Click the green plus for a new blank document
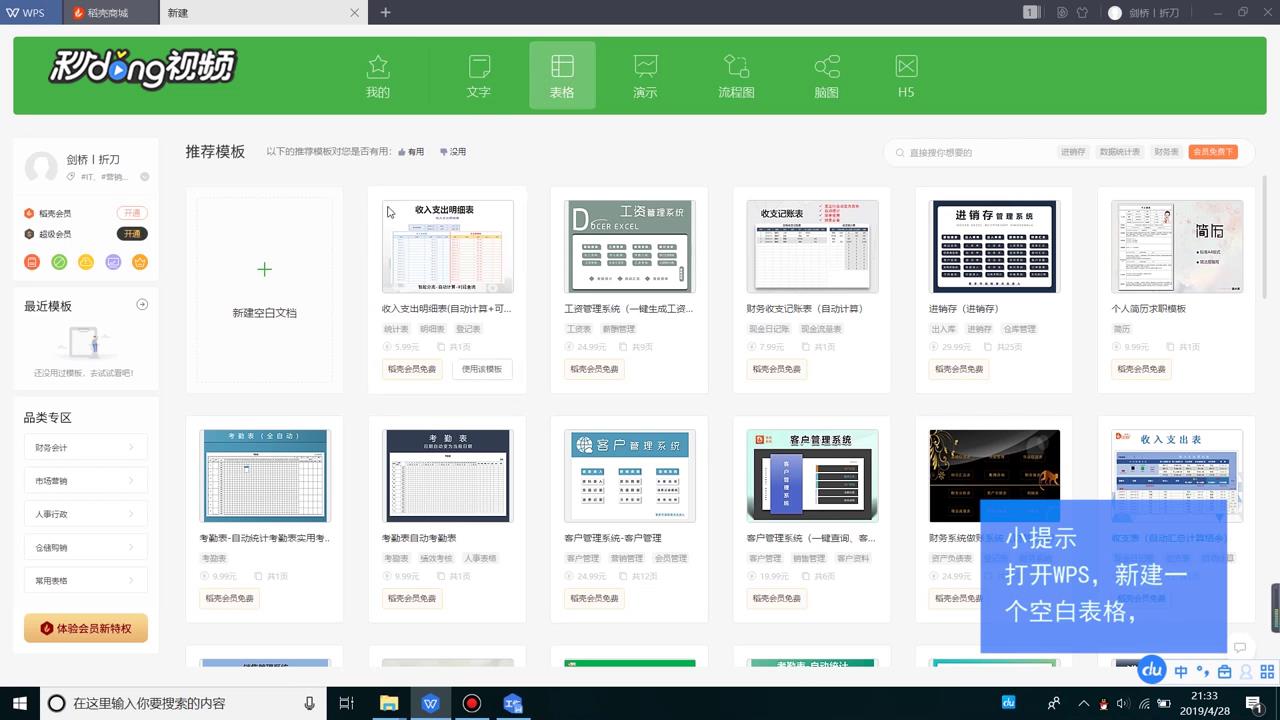 (264, 269)
